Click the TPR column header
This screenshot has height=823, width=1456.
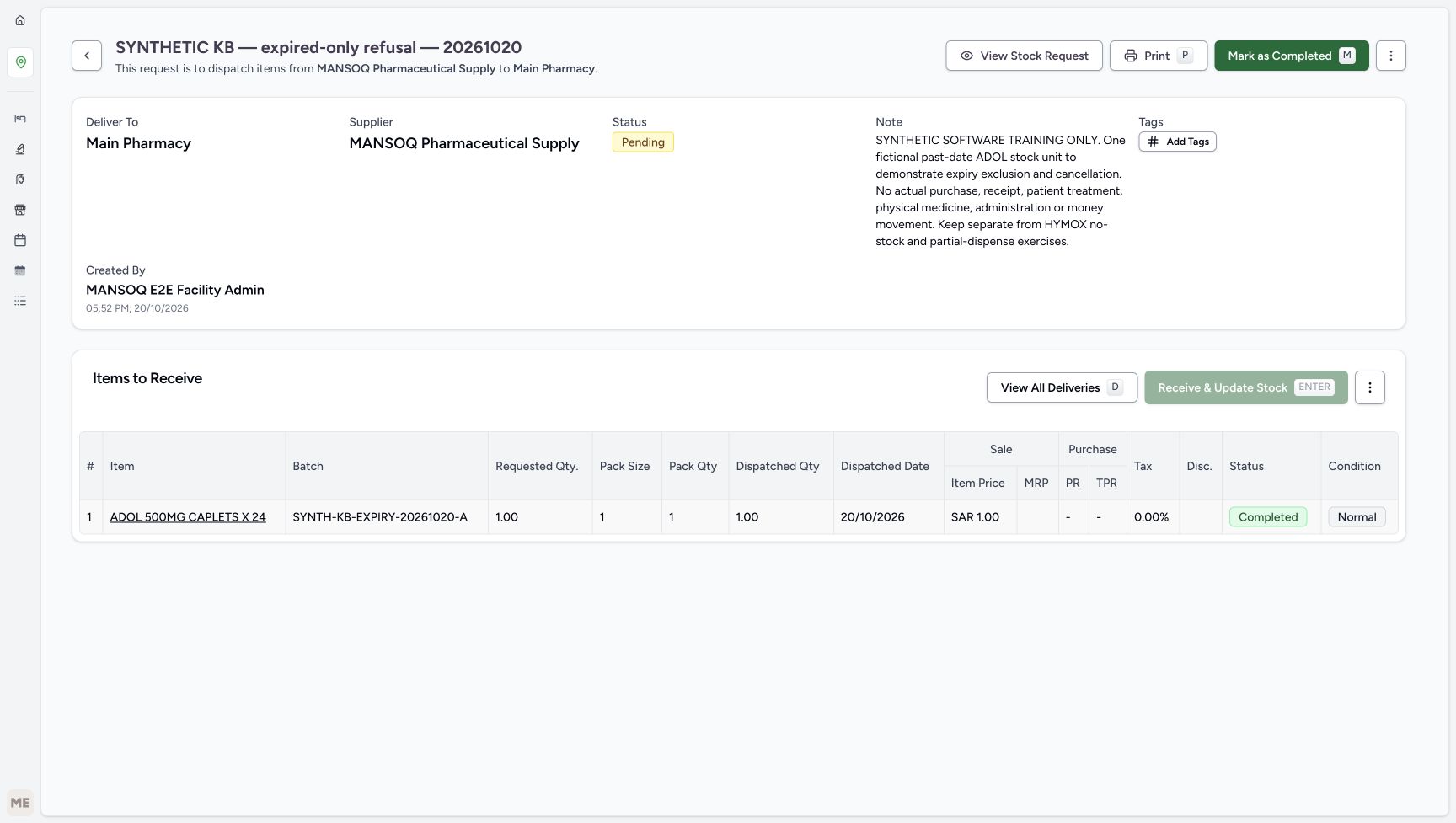tap(1106, 483)
